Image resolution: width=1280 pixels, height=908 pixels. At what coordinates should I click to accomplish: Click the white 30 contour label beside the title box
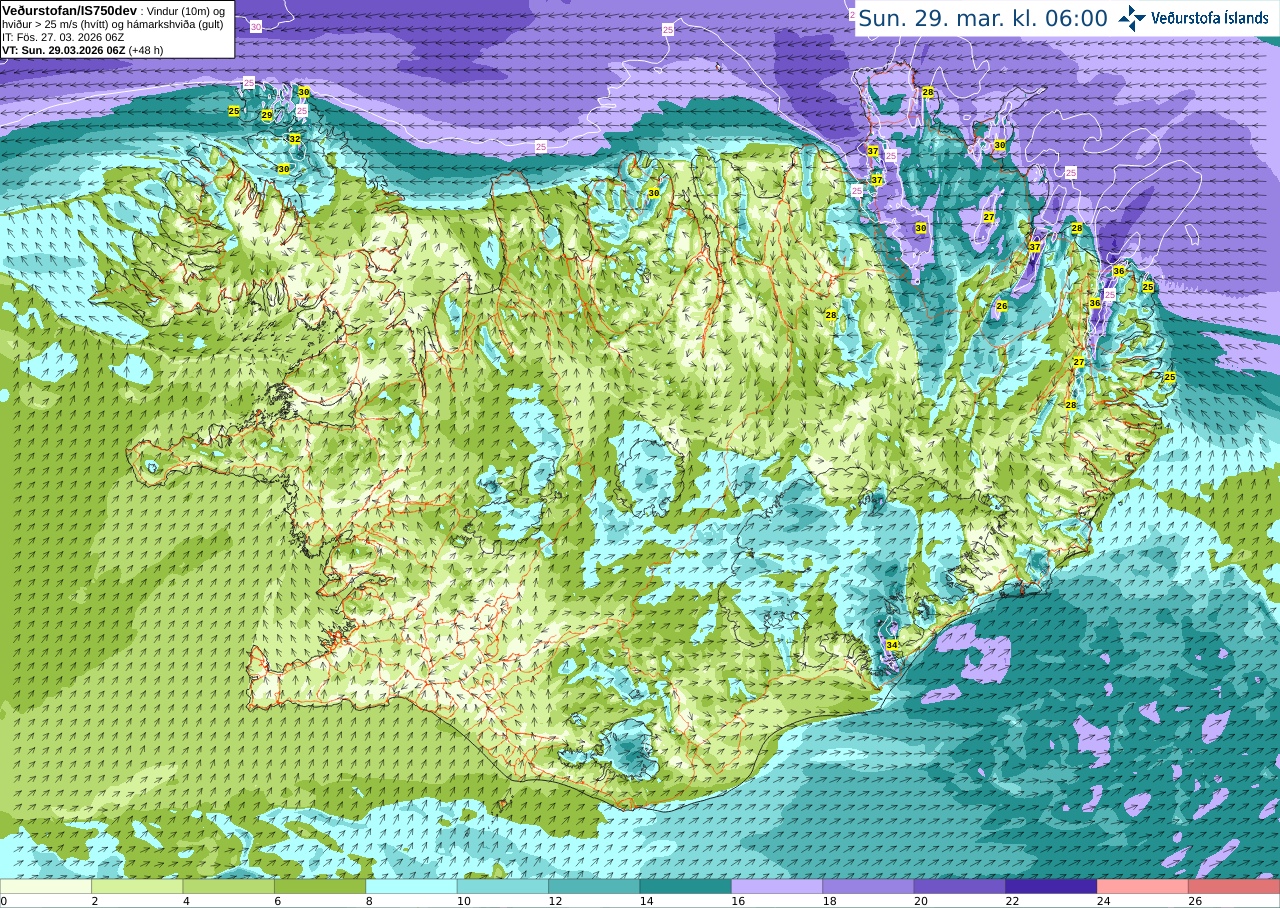coord(256,27)
